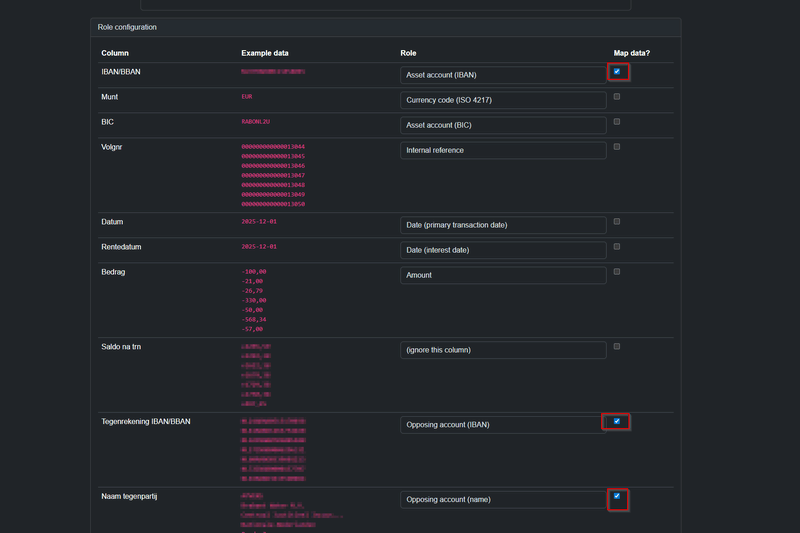800x533 pixels.
Task: Enable Map data for Munt row
Action: pos(617,97)
